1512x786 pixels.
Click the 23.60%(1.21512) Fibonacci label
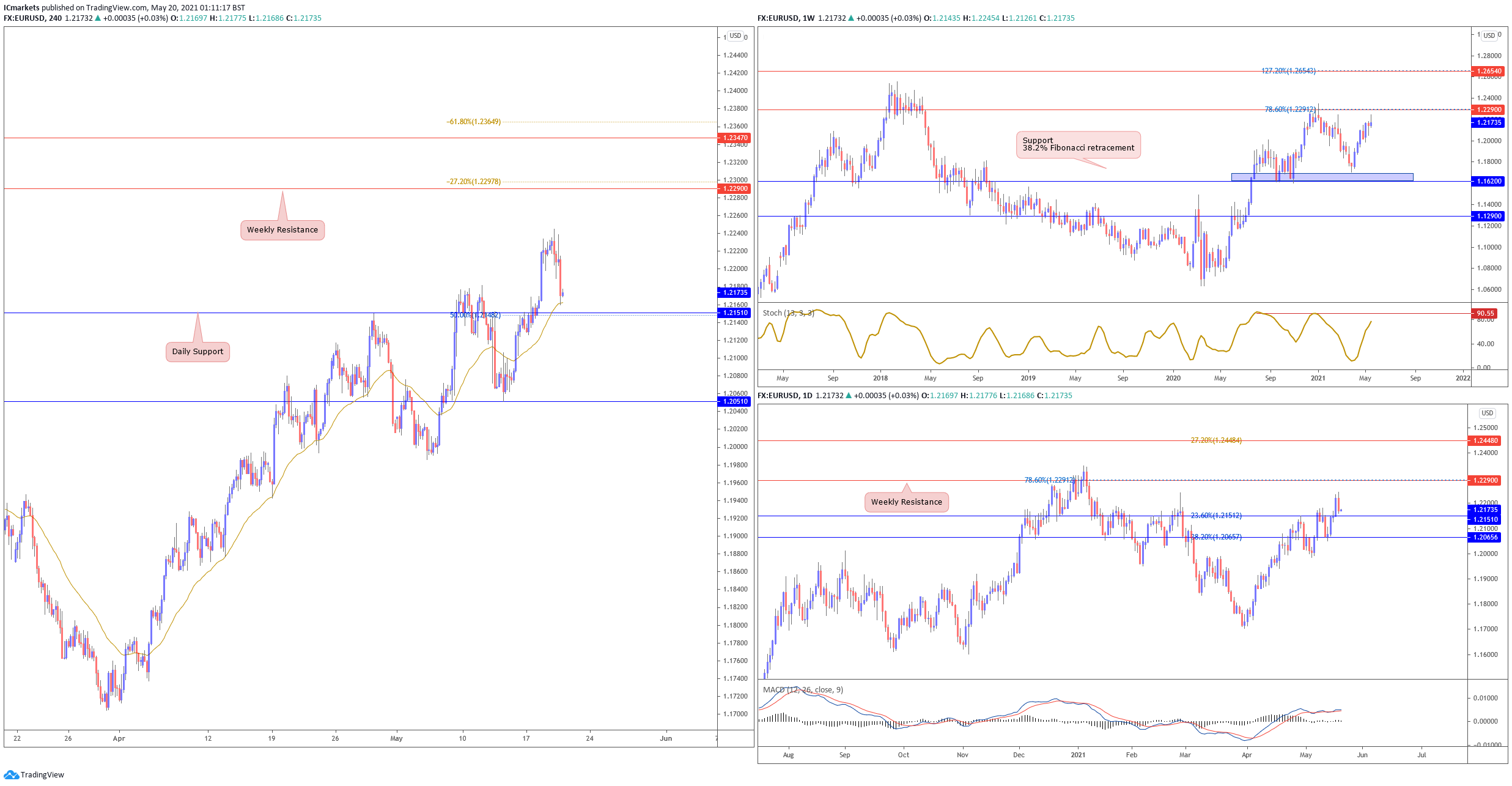click(x=1216, y=516)
